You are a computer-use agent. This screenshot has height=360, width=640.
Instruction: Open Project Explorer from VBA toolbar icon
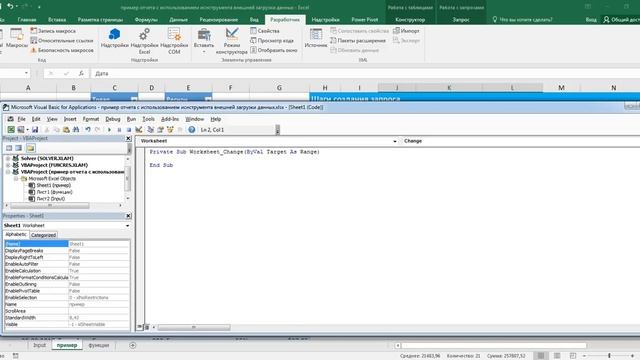click(151, 130)
